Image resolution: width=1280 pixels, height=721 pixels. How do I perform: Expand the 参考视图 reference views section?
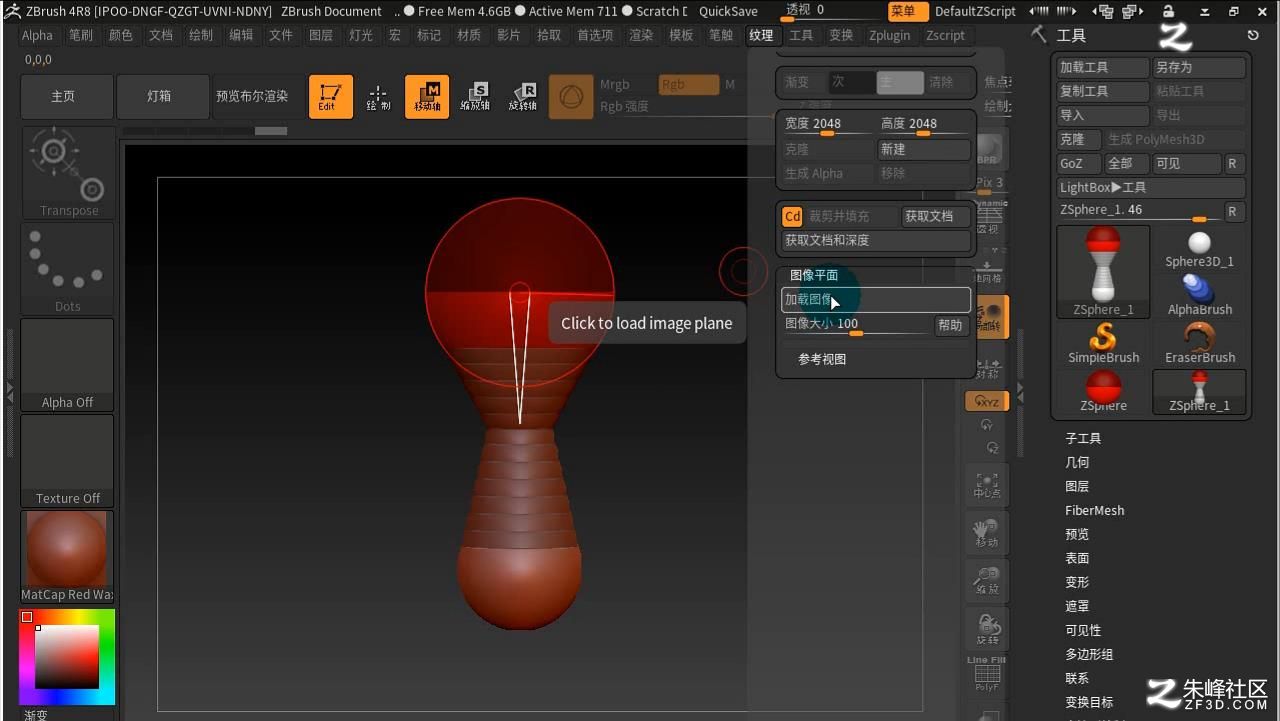click(x=822, y=359)
